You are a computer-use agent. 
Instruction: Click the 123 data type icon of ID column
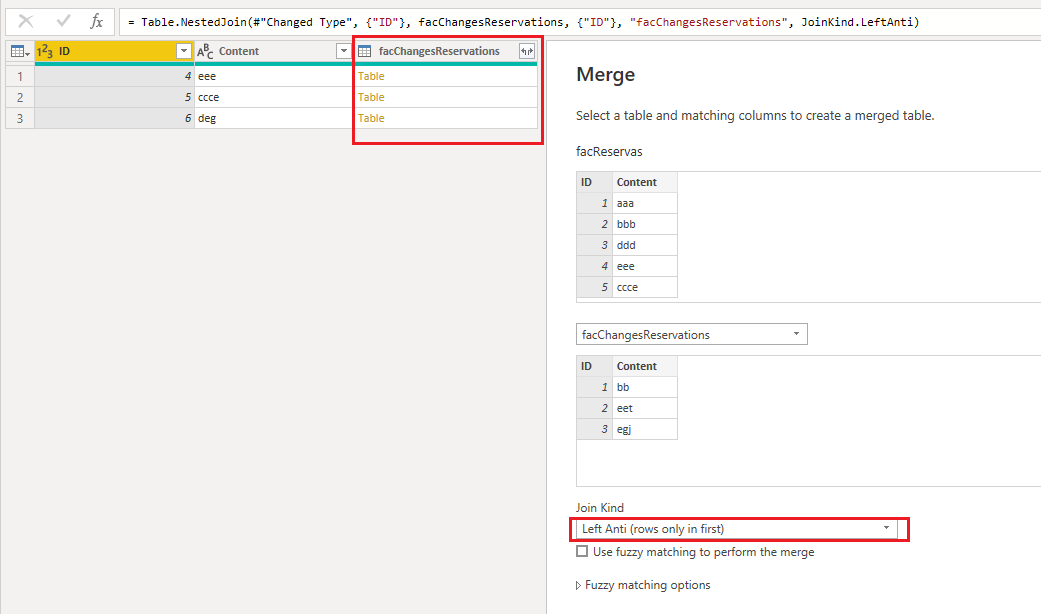[45, 51]
